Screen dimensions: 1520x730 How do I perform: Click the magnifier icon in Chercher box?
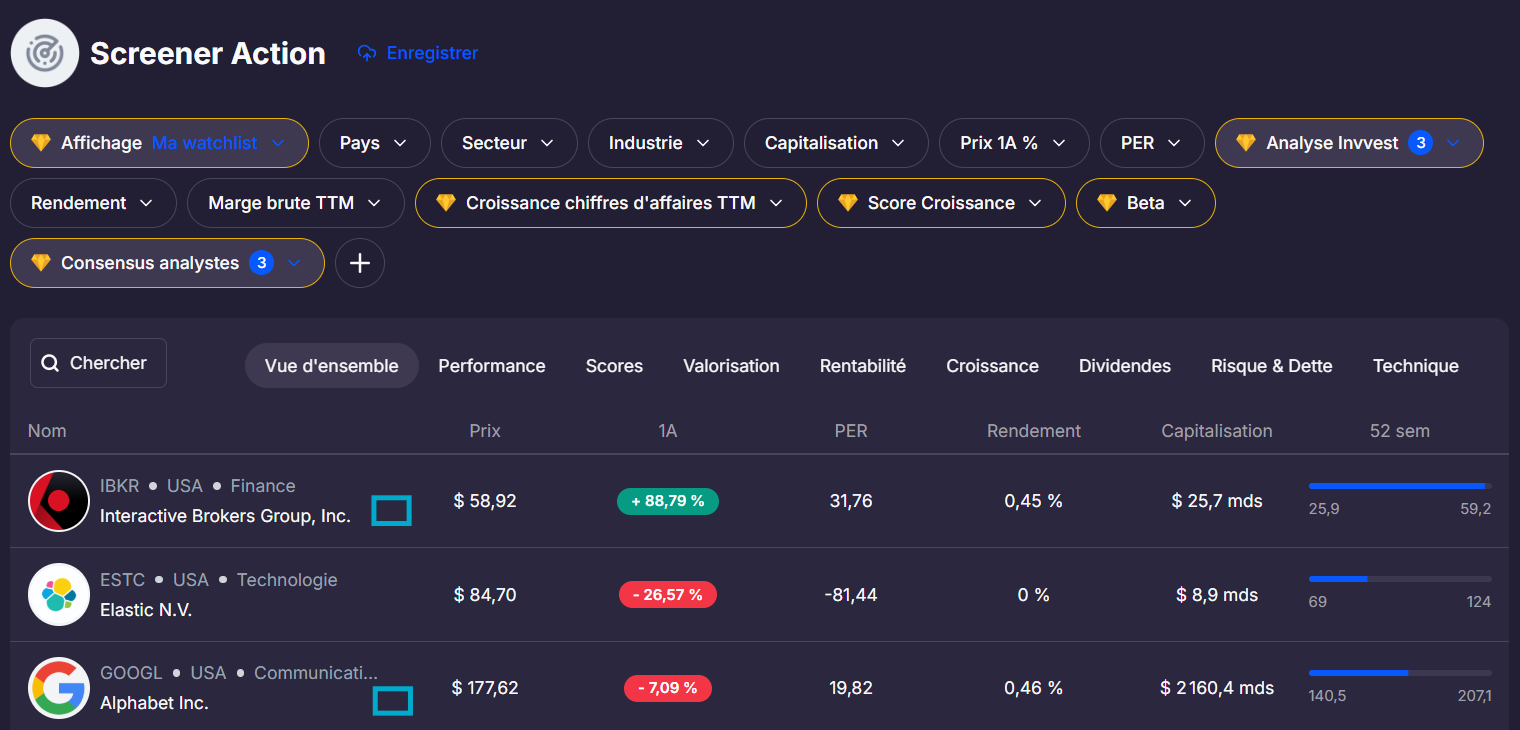[x=51, y=363]
